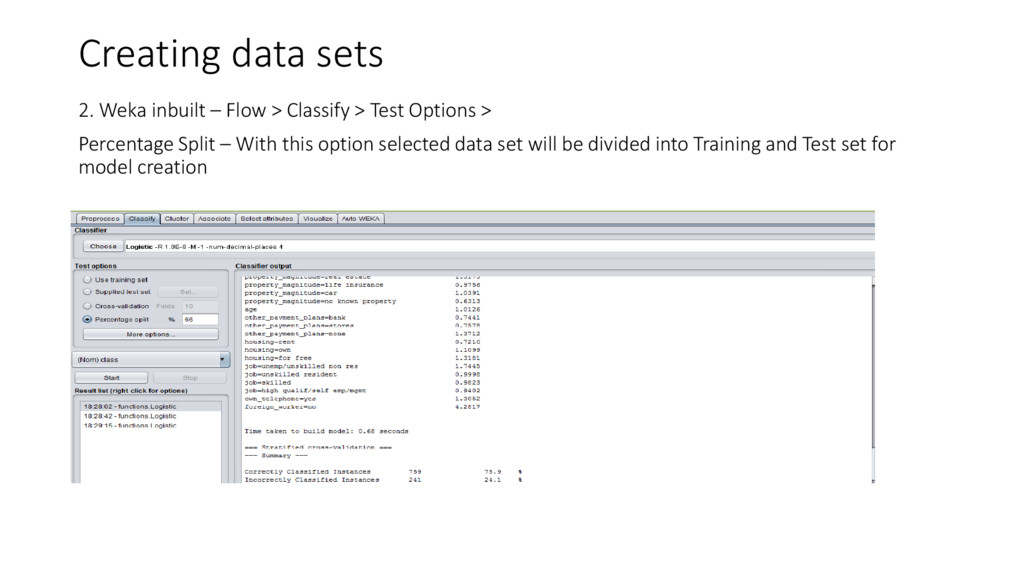Image resolution: width=1024 pixels, height=576 pixels.
Task: Switch to the Associate tab
Action: pos(214,219)
